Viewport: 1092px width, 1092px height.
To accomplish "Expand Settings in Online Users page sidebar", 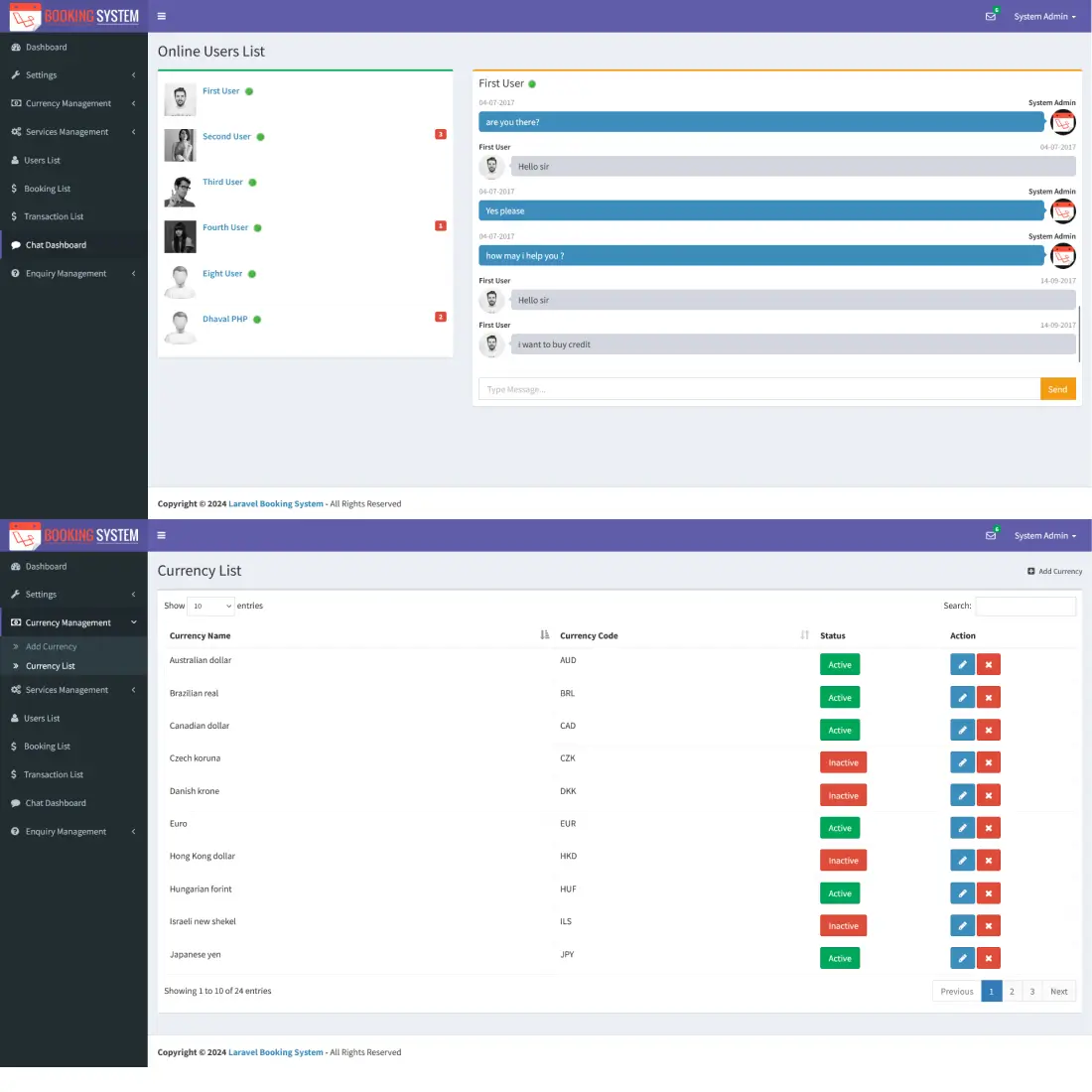I will (x=73, y=75).
